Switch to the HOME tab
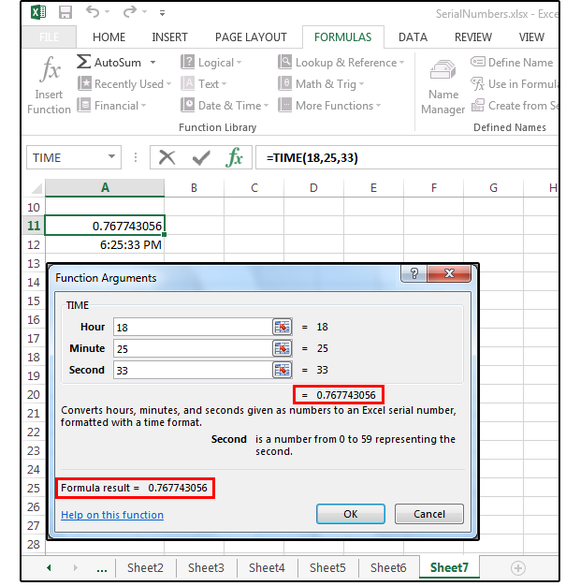Image resolution: width=580 pixels, height=586 pixels. (109, 37)
